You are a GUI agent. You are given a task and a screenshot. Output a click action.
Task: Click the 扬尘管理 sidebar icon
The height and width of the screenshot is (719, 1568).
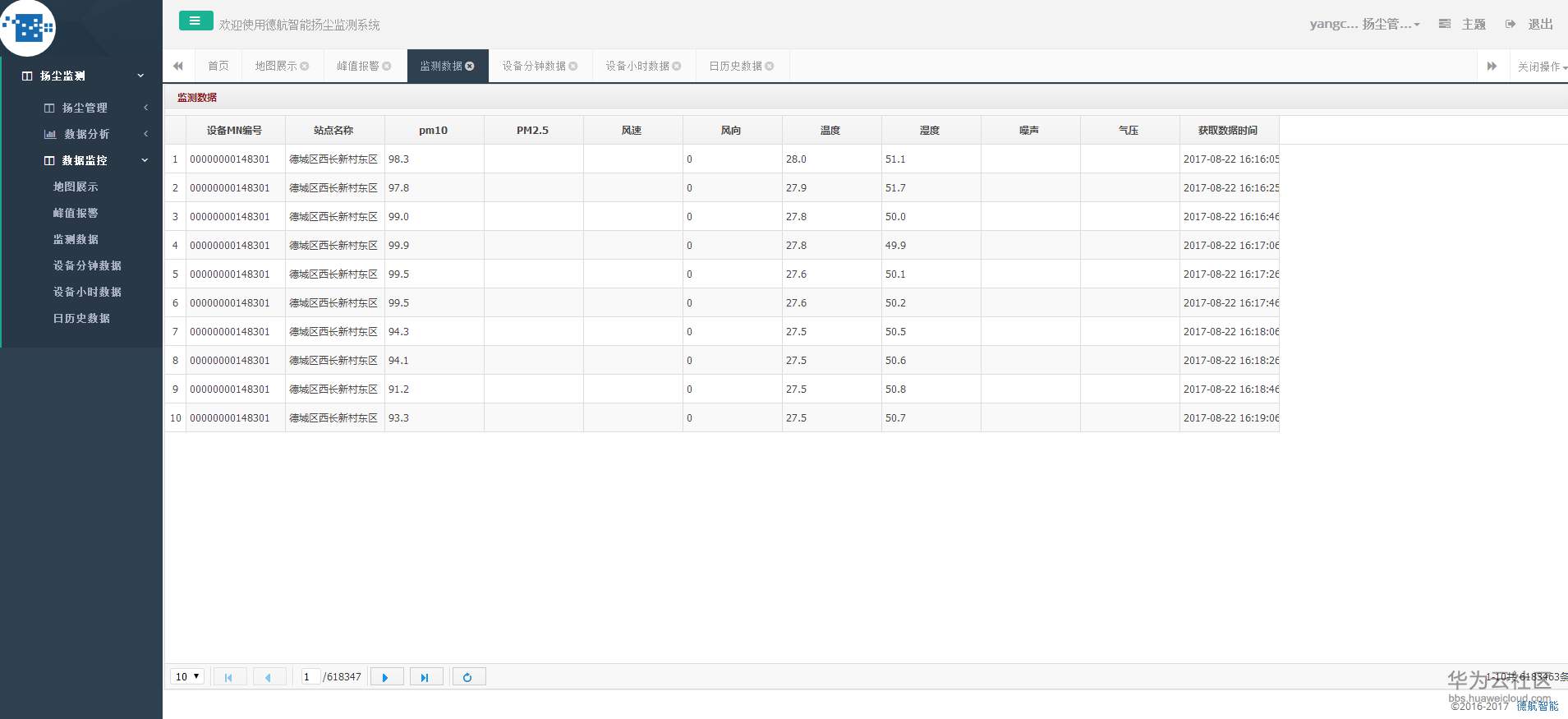pyautogui.click(x=49, y=108)
